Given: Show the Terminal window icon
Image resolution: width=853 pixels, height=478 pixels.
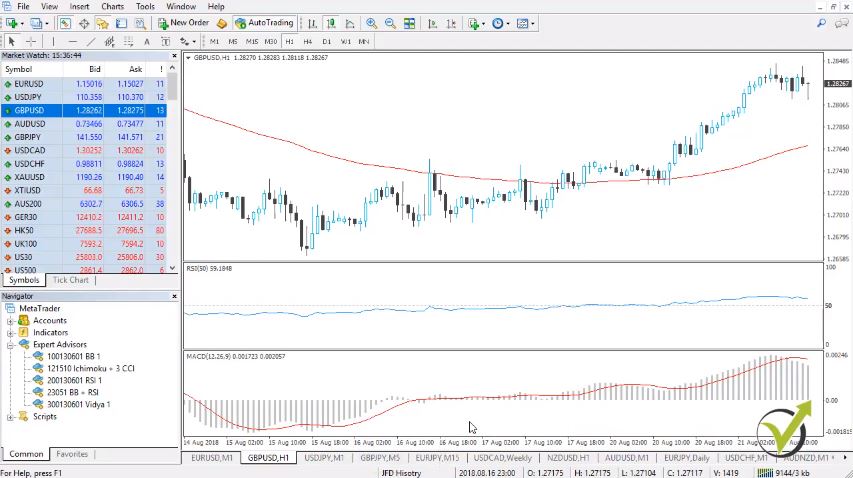Looking at the screenshot, I should tap(121, 23).
